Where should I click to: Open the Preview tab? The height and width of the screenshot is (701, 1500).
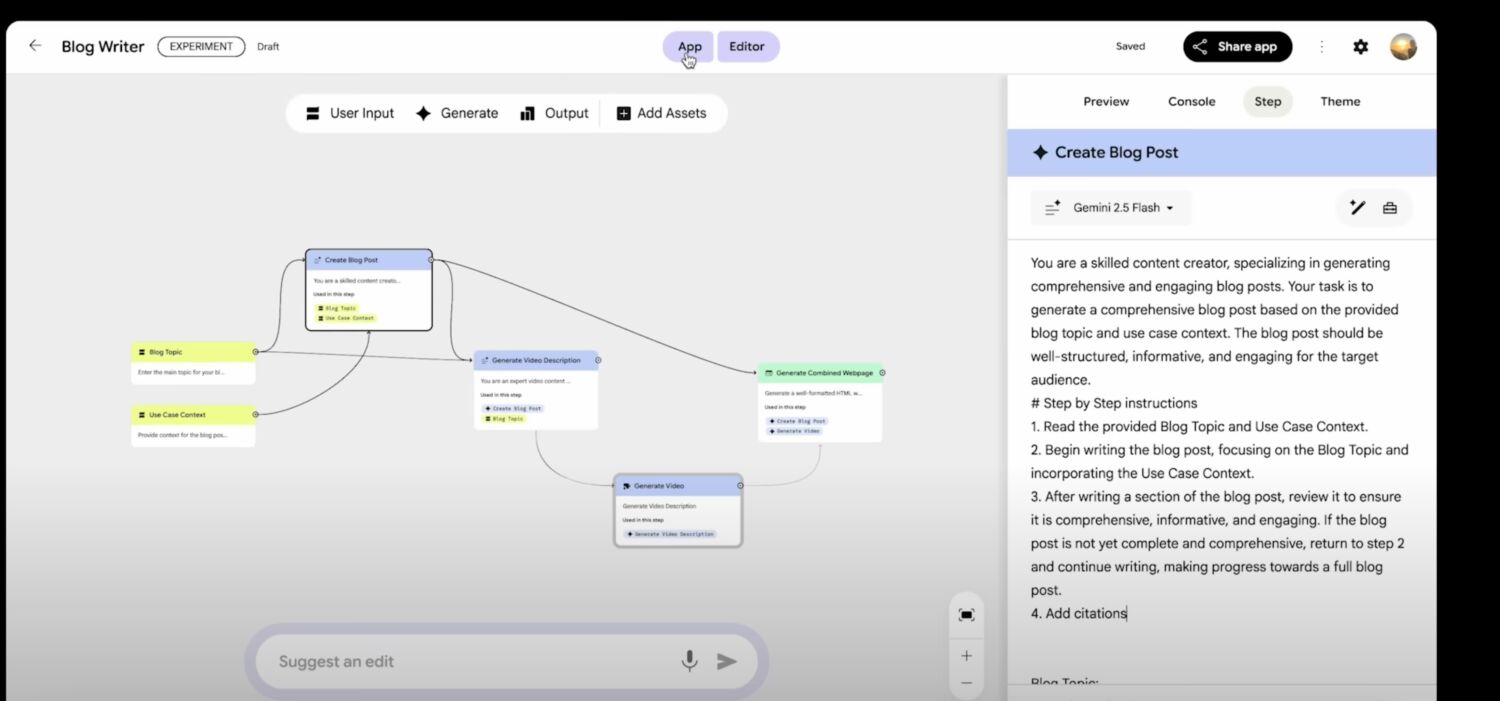pos(1106,101)
